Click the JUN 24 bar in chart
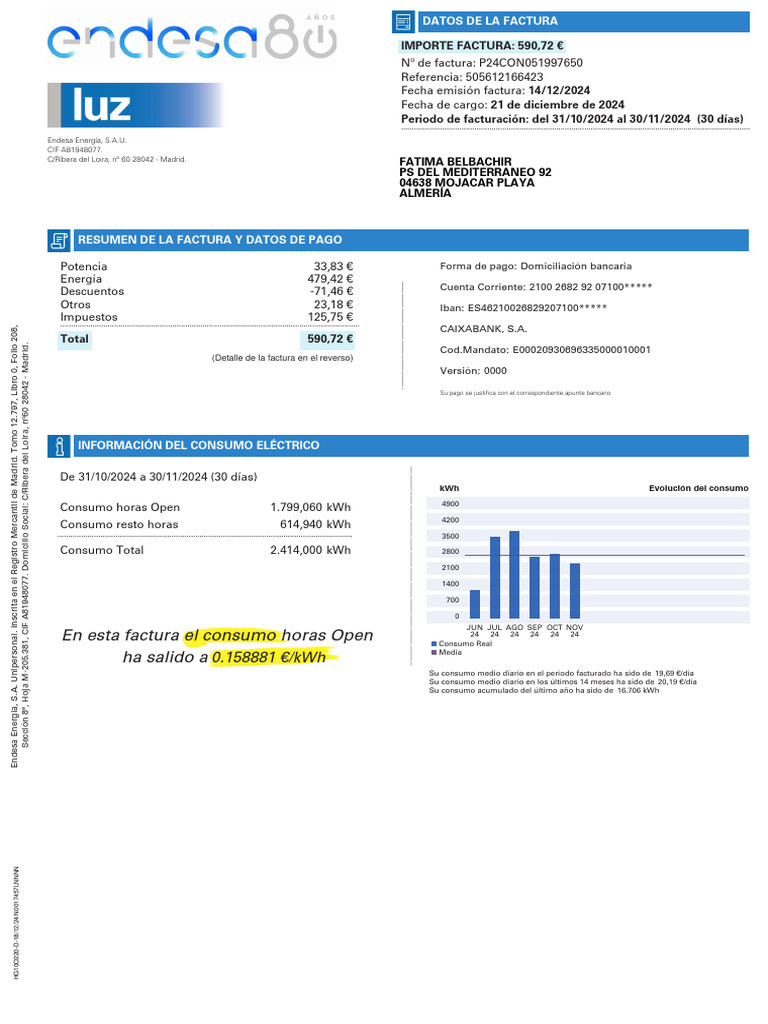Image resolution: width=768 pixels, height=1024 pixels. pyautogui.click(x=475, y=605)
